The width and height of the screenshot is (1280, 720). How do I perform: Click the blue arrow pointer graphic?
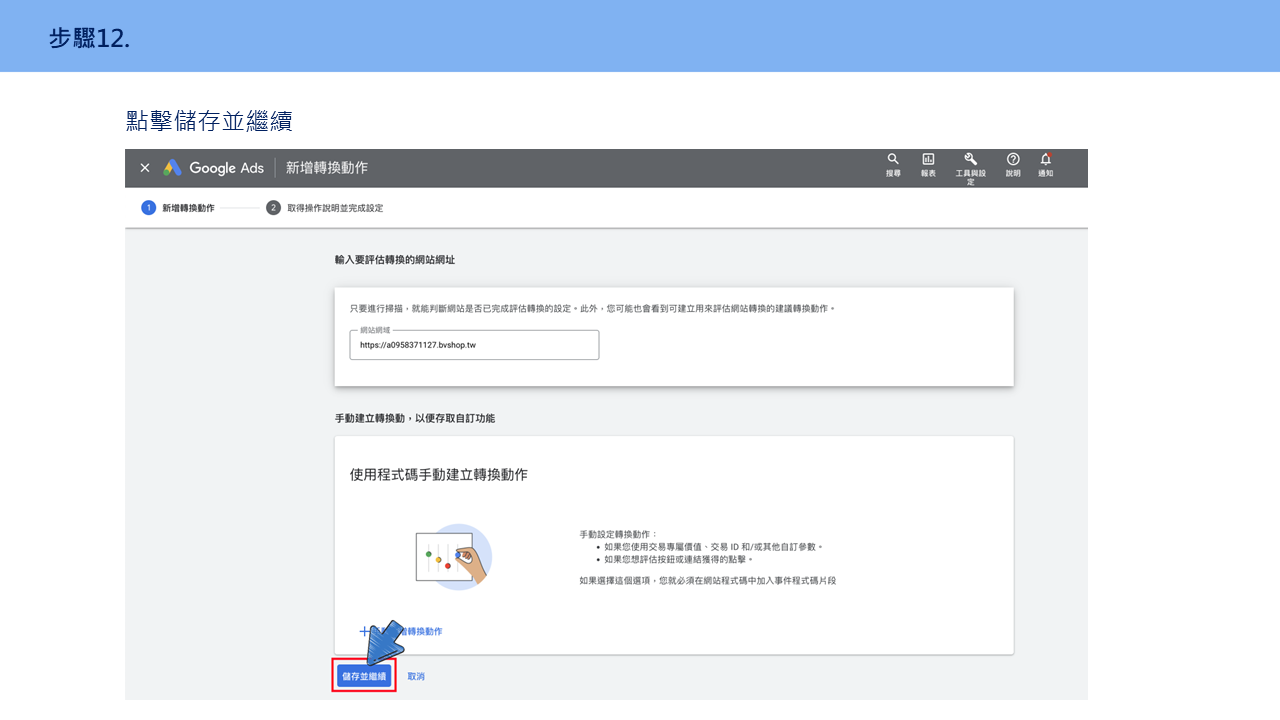coord(385,642)
